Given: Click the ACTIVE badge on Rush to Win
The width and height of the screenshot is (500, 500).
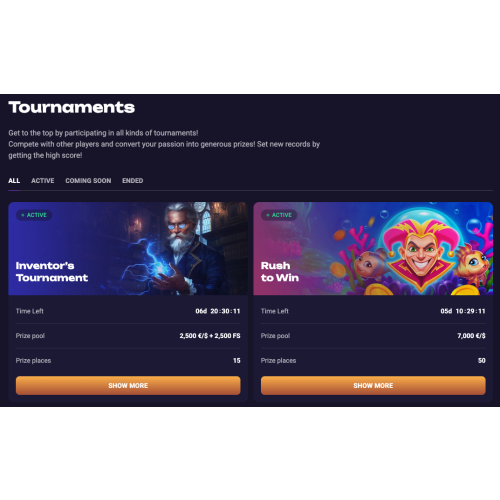Looking at the screenshot, I should 279,215.
